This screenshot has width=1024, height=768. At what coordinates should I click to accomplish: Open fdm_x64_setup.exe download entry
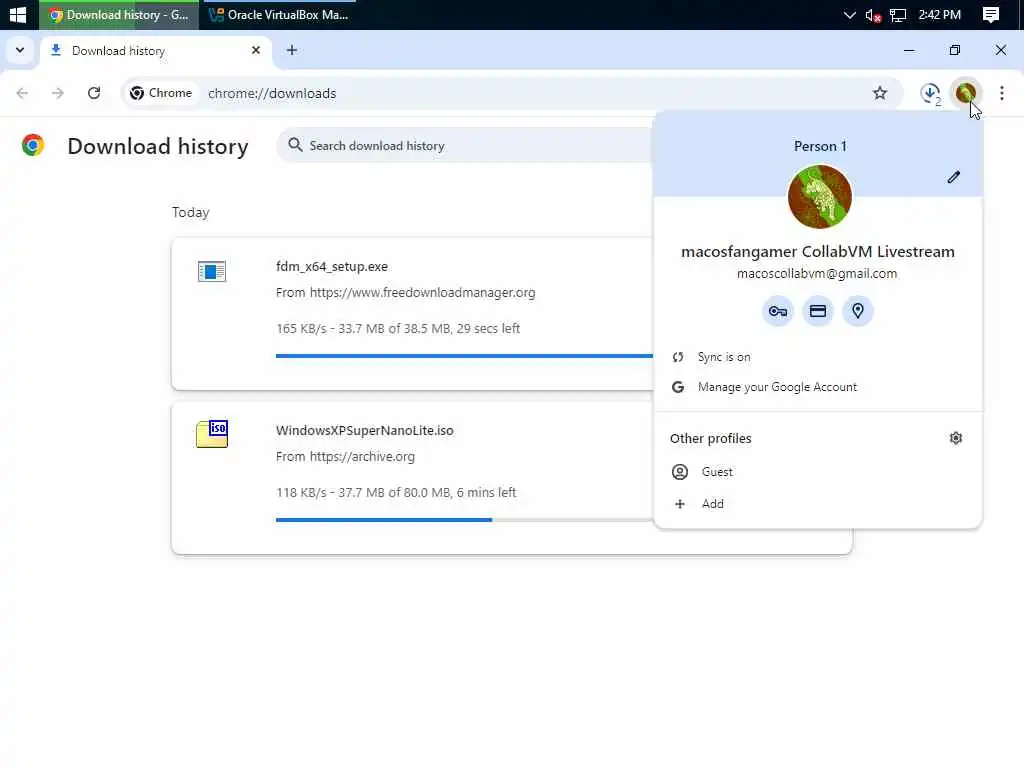pyautogui.click(x=332, y=266)
